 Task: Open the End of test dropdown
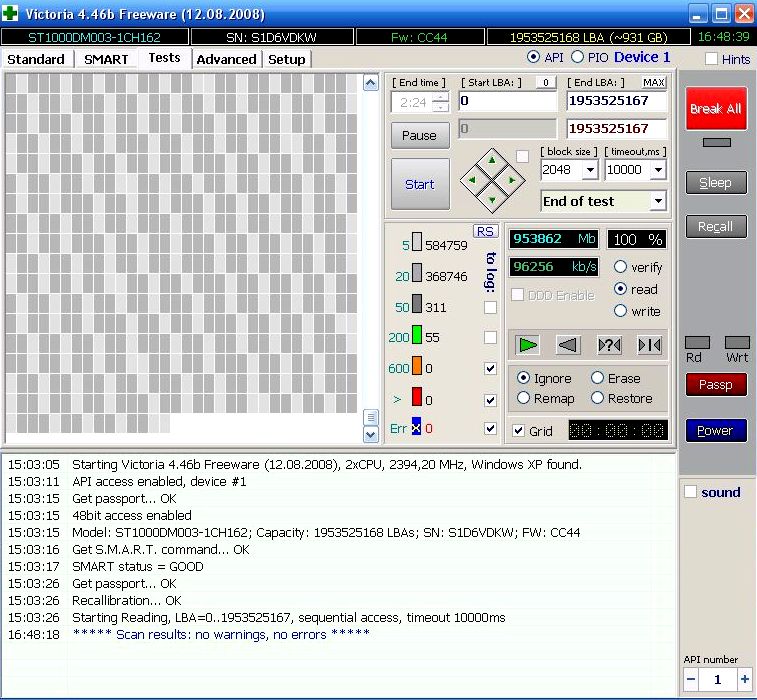658,201
